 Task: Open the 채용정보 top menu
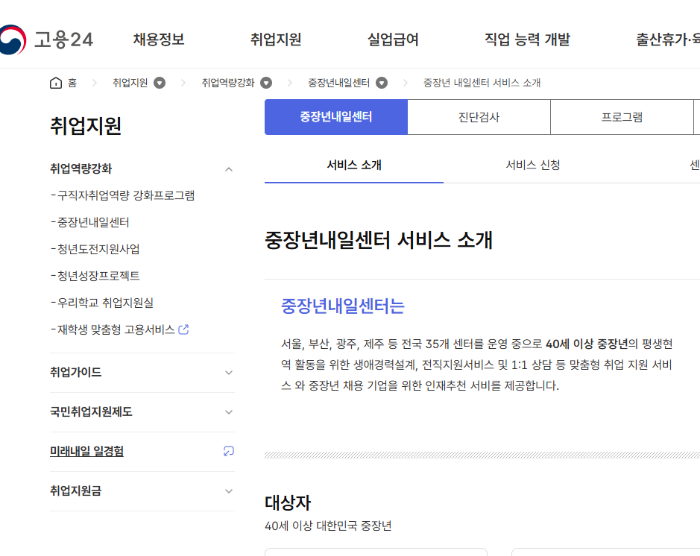pos(159,39)
